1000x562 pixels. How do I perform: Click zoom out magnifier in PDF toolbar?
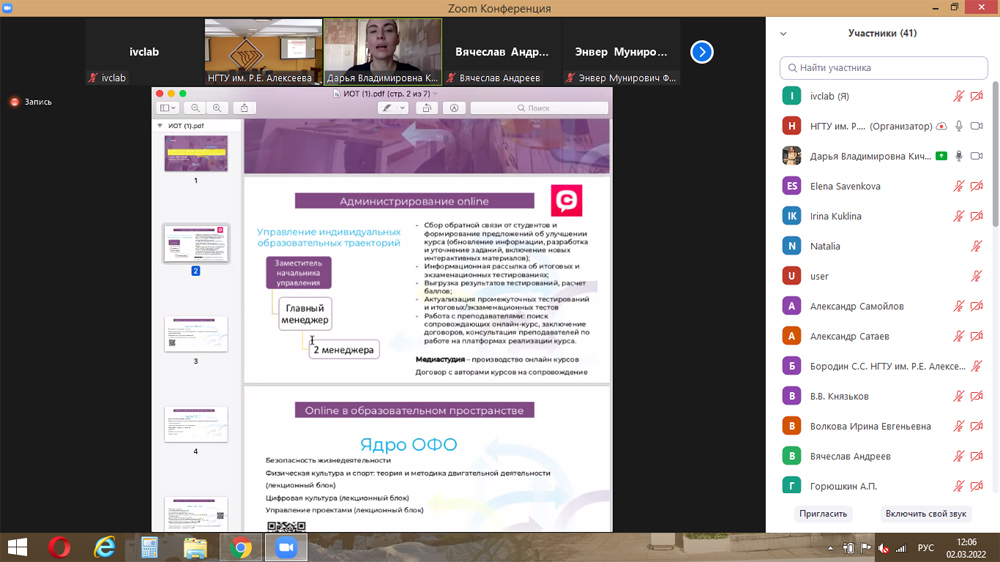[195, 108]
